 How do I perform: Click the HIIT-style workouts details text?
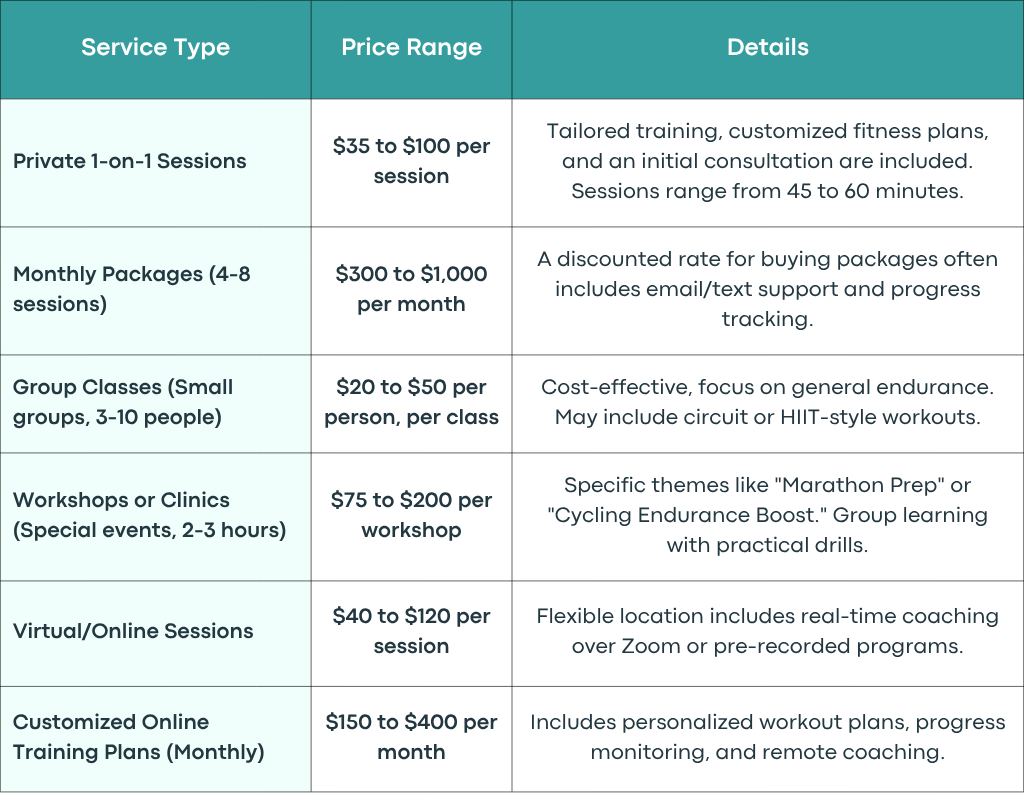coord(767,402)
